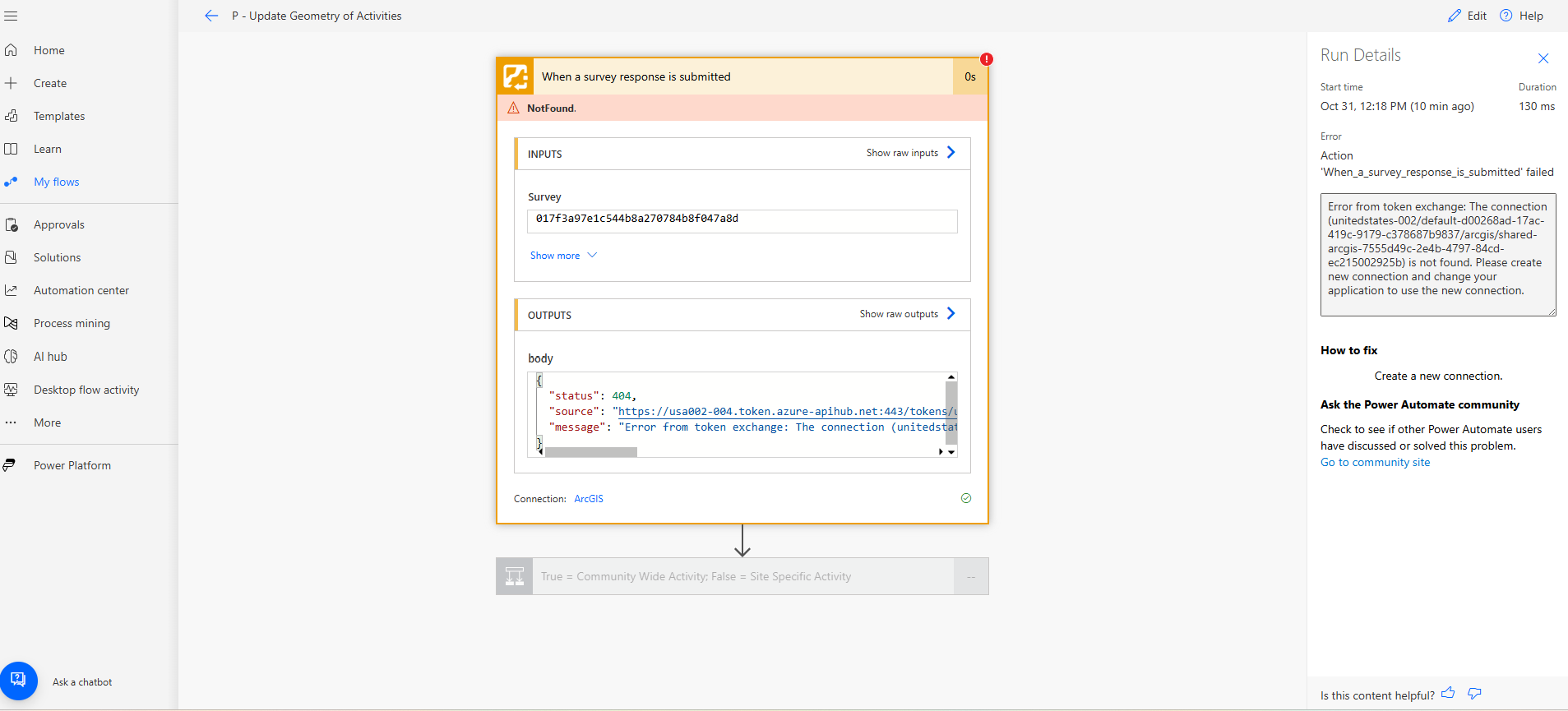Click the AI hub icon
This screenshot has width=1568, height=711.
coord(11,356)
